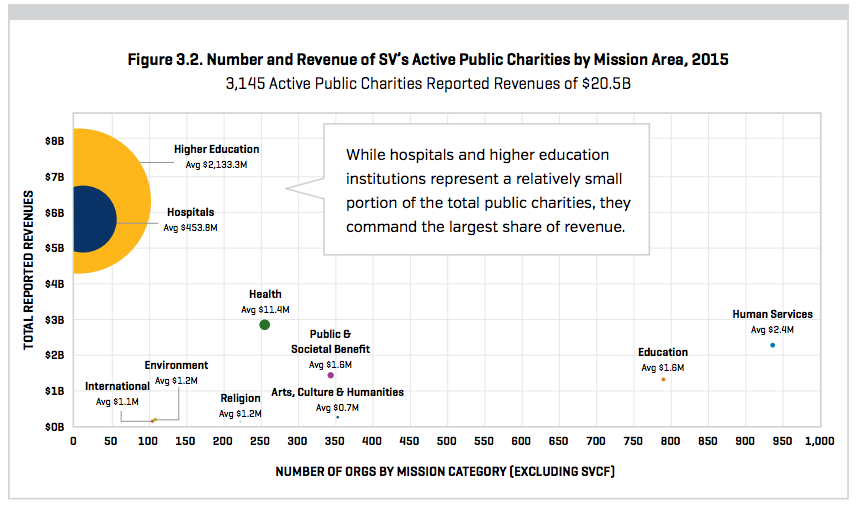857x506 pixels.
Task: Click the figure title 'Figure 3.2. Number and Revenue'
Action: 428,59
